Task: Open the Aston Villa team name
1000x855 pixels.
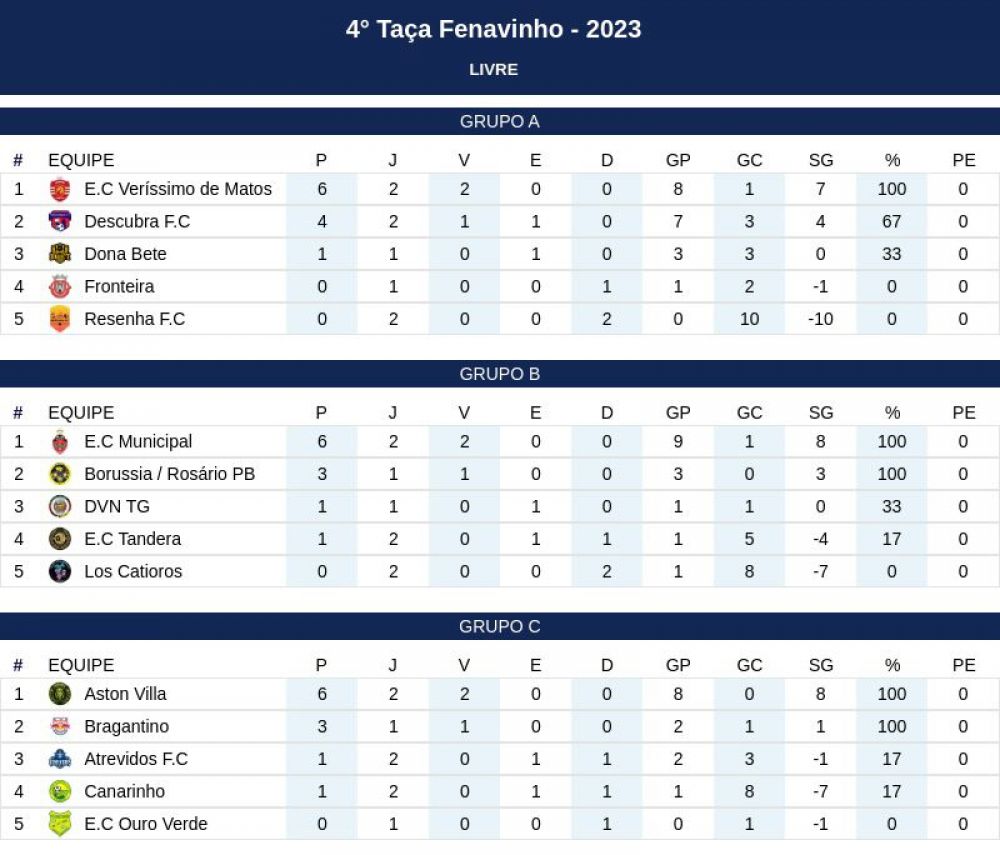Action: (x=125, y=694)
